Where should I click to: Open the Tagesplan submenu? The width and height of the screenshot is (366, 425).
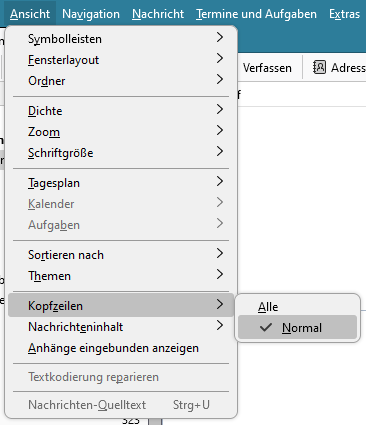(x=121, y=183)
